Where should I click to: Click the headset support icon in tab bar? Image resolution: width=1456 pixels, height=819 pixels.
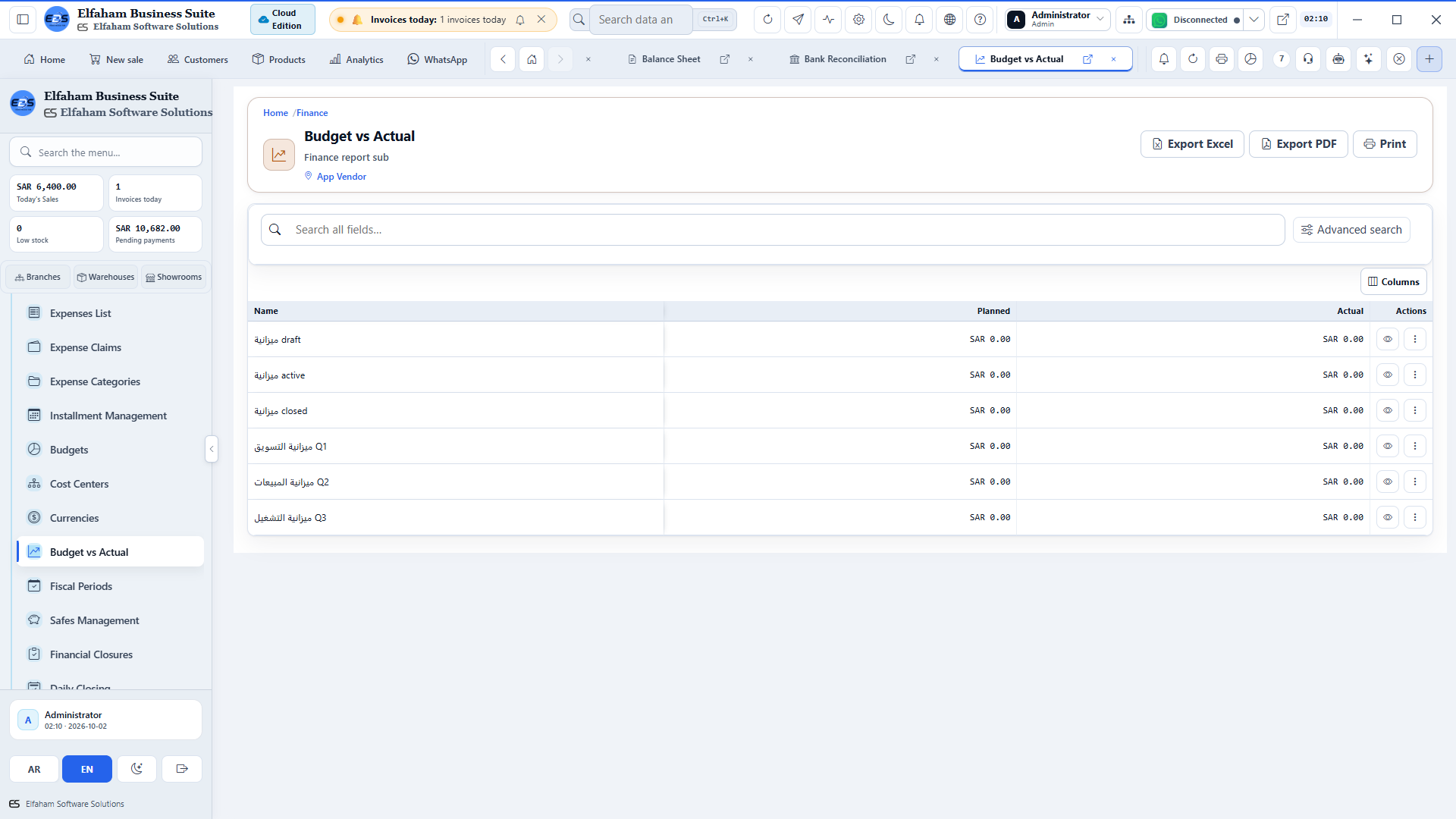(x=1308, y=59)
